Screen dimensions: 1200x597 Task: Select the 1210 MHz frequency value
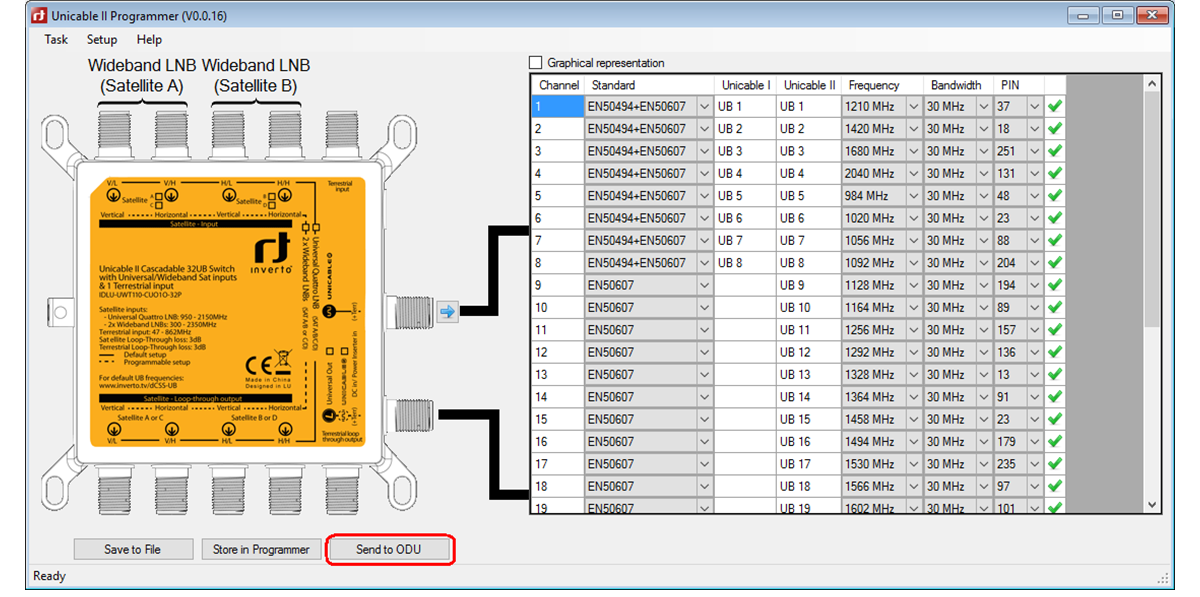pos(873,106)
